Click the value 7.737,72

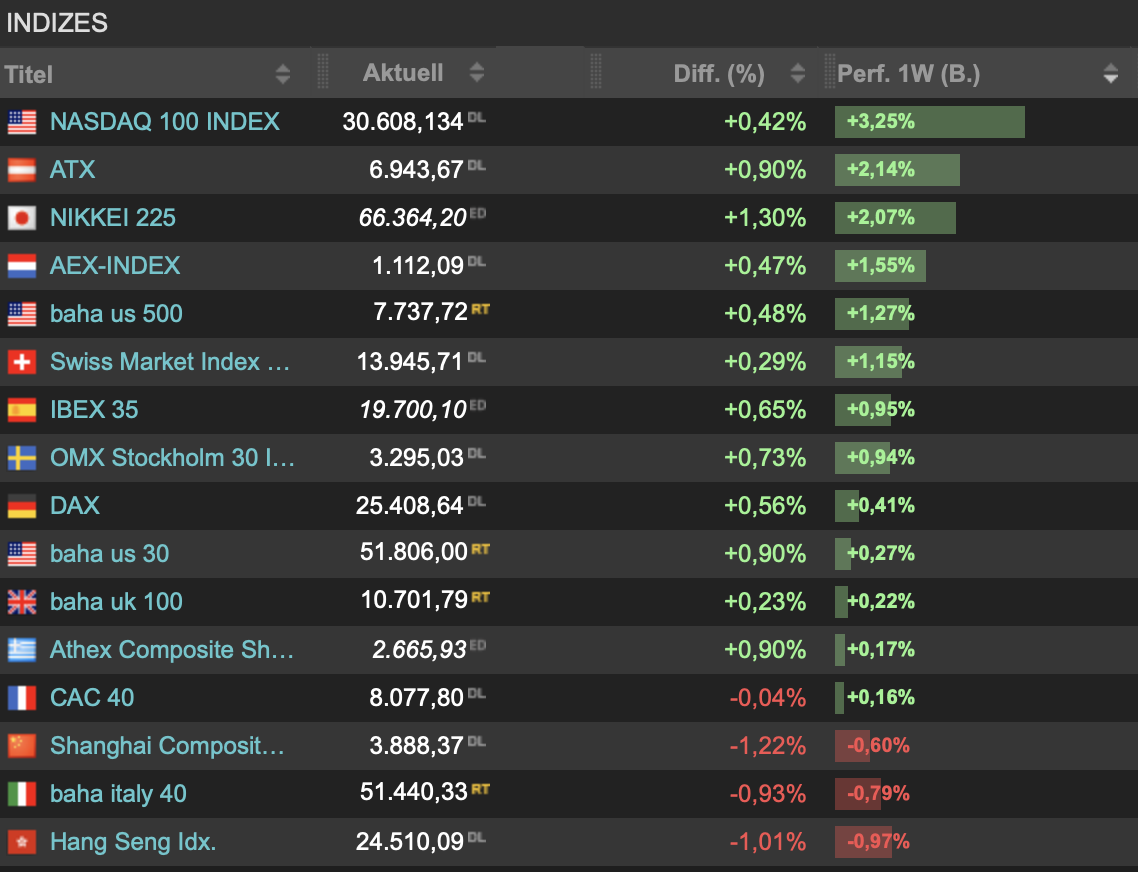click(420, 312)
